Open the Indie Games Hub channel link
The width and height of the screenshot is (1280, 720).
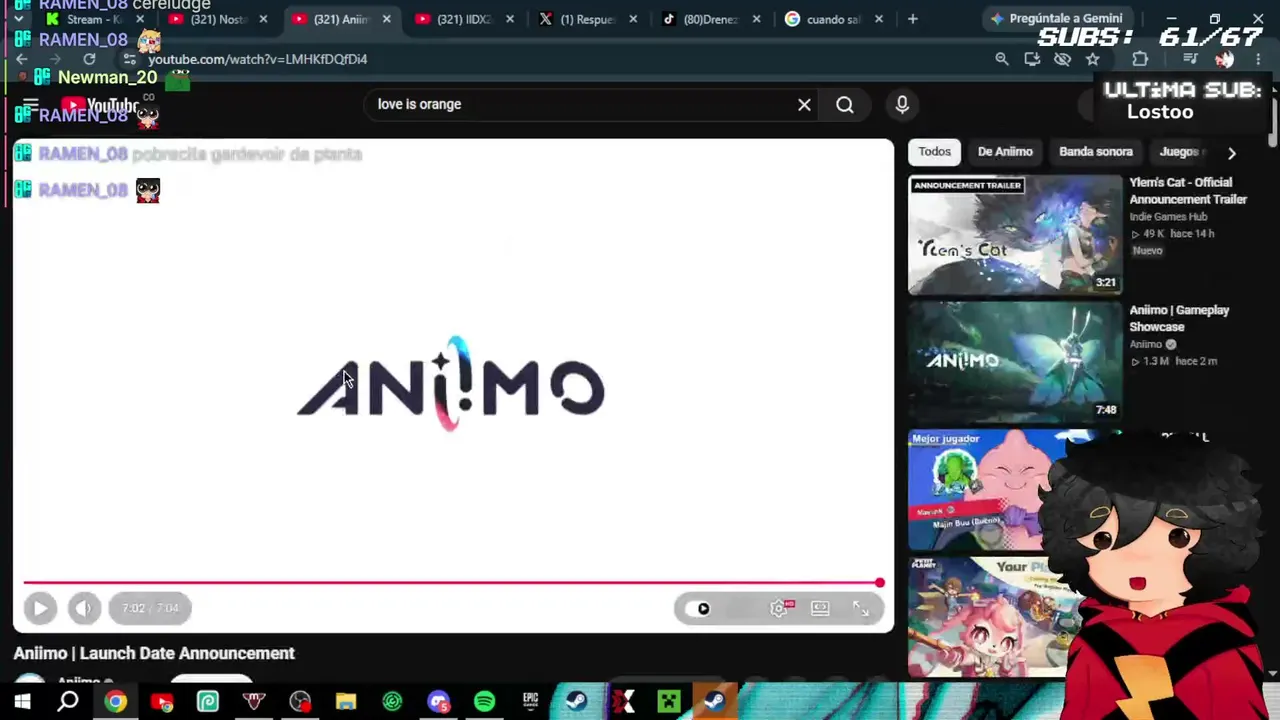click(1168, 217)
